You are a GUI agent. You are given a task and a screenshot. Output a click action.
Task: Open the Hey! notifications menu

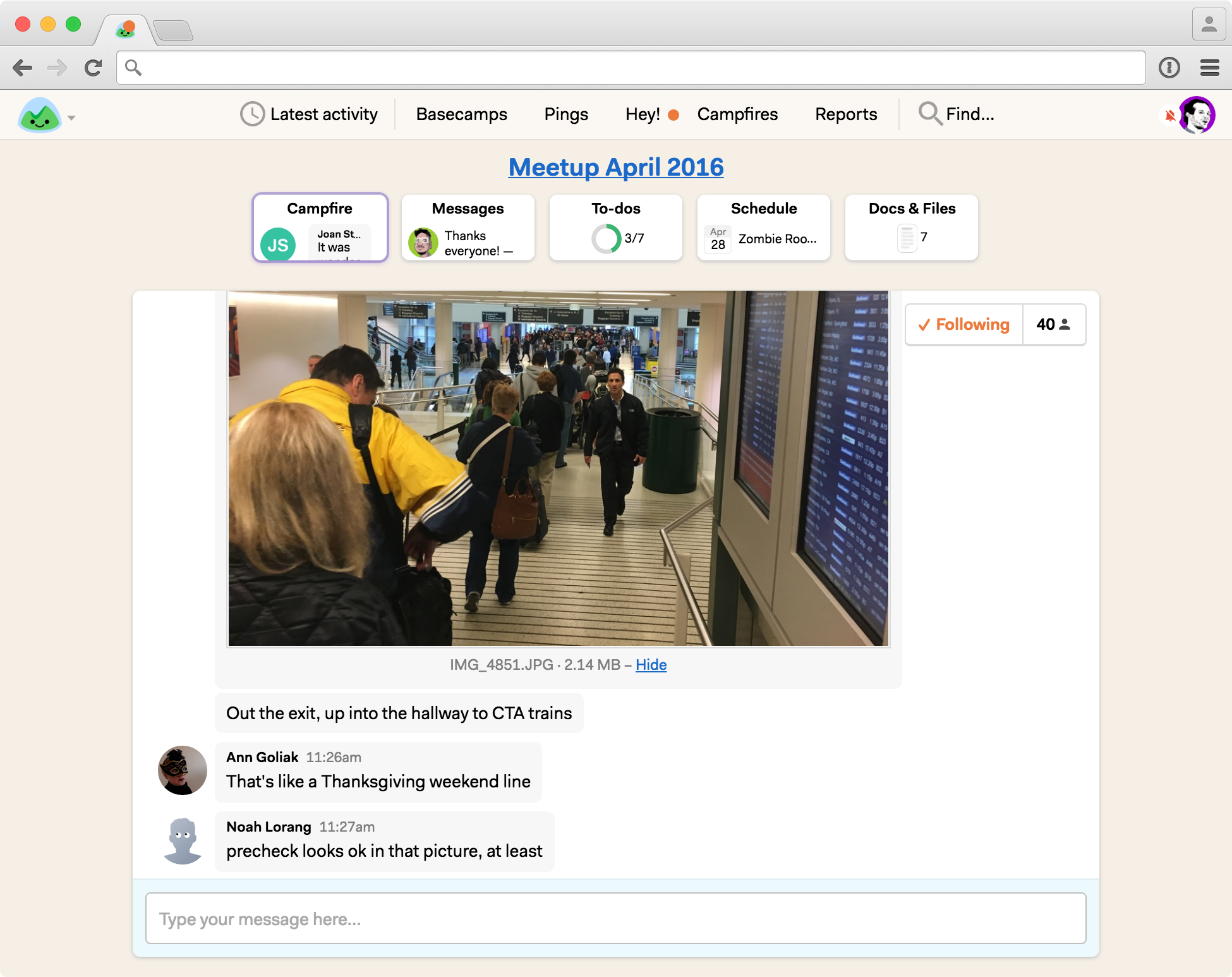(643, 114)
